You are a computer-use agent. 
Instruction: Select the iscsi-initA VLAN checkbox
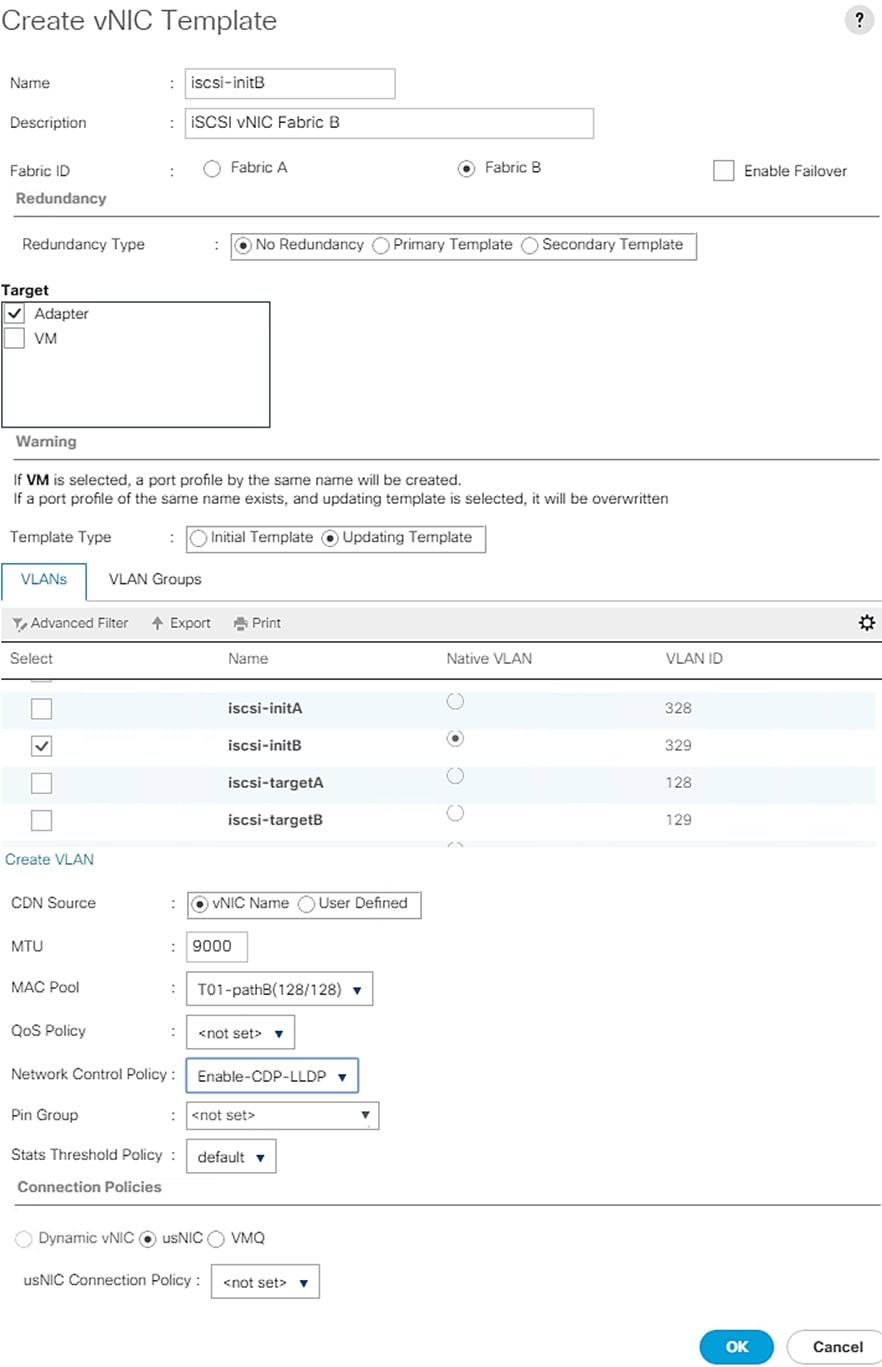(42, 709)
